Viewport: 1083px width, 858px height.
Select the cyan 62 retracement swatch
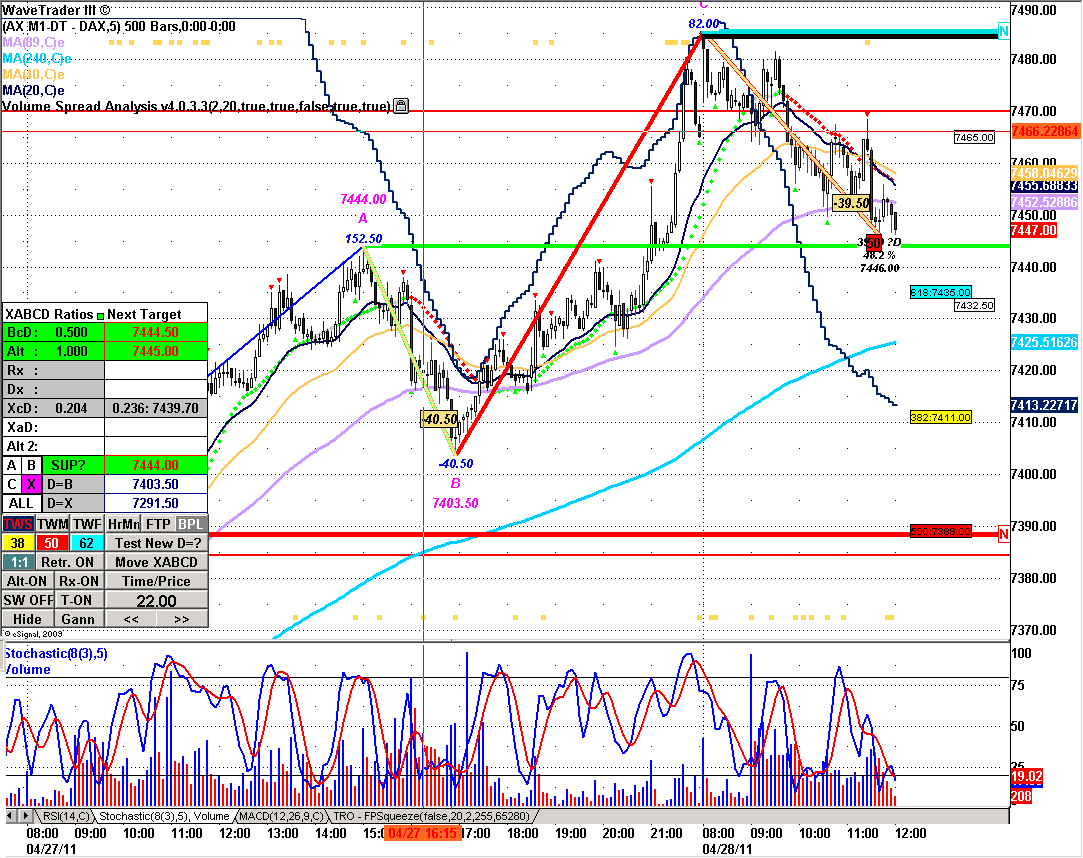[86, 542]
